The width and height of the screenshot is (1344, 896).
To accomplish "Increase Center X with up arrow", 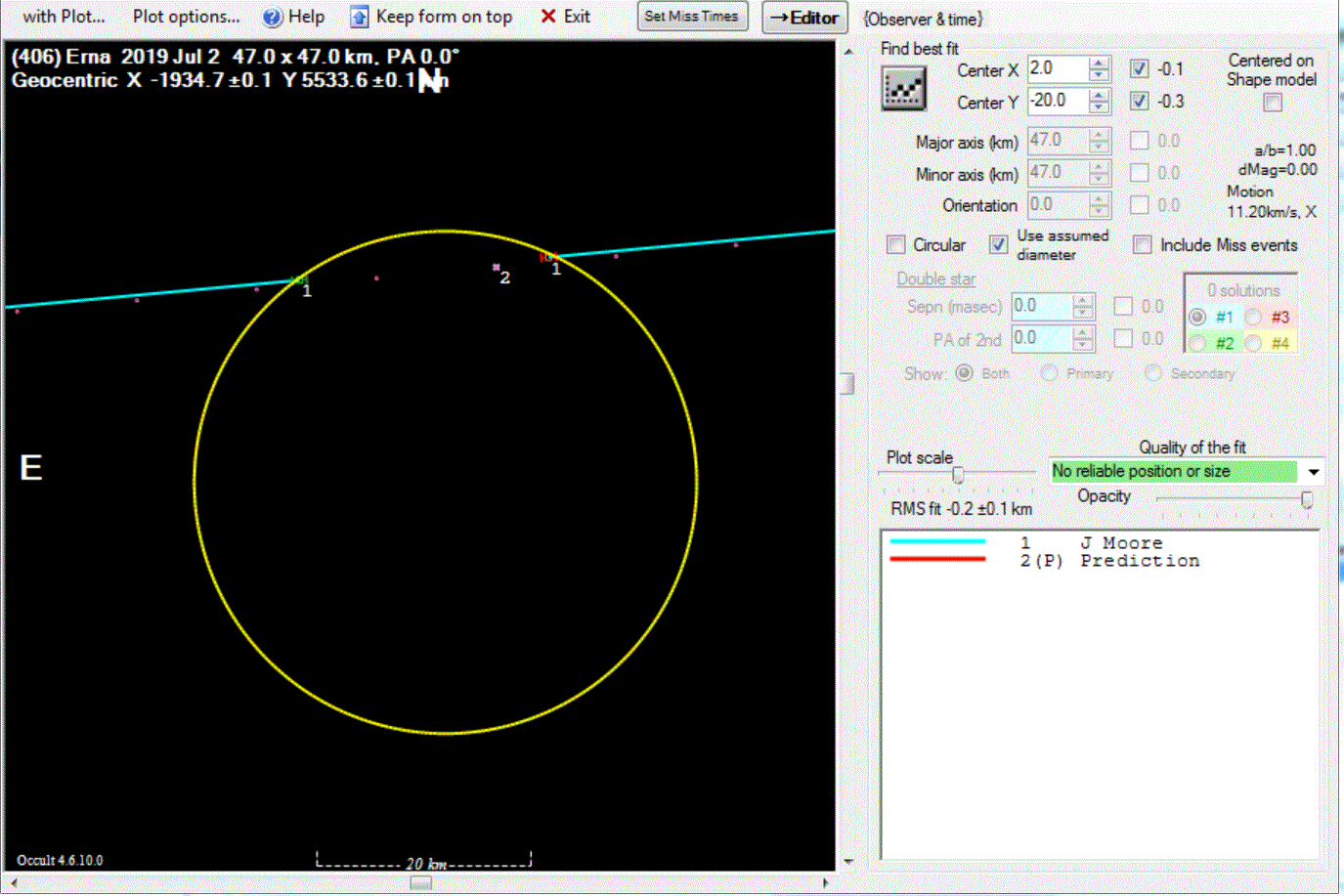I will (1100, 64).
